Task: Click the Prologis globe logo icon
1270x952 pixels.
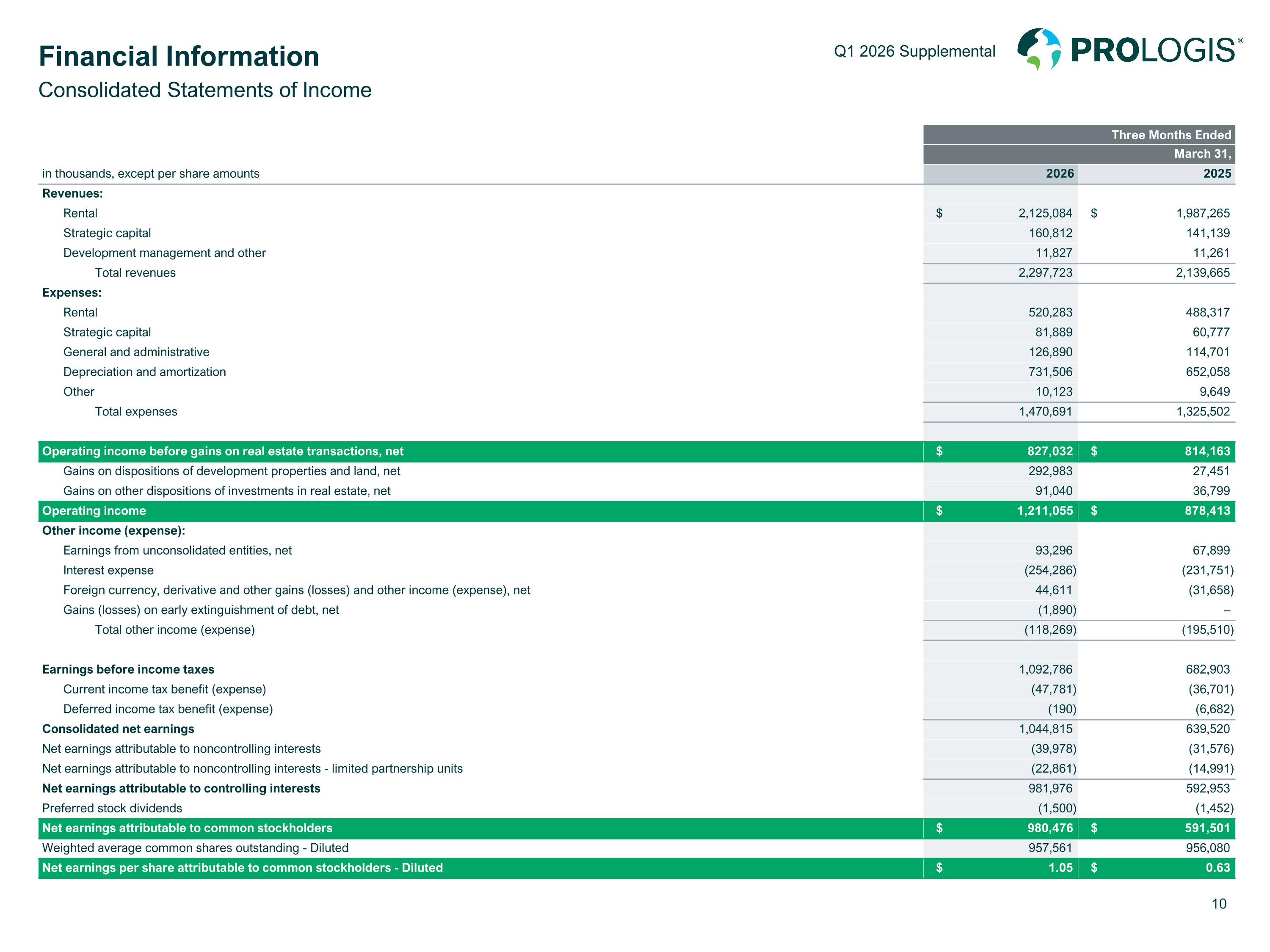Action: tap(1038, 50)
